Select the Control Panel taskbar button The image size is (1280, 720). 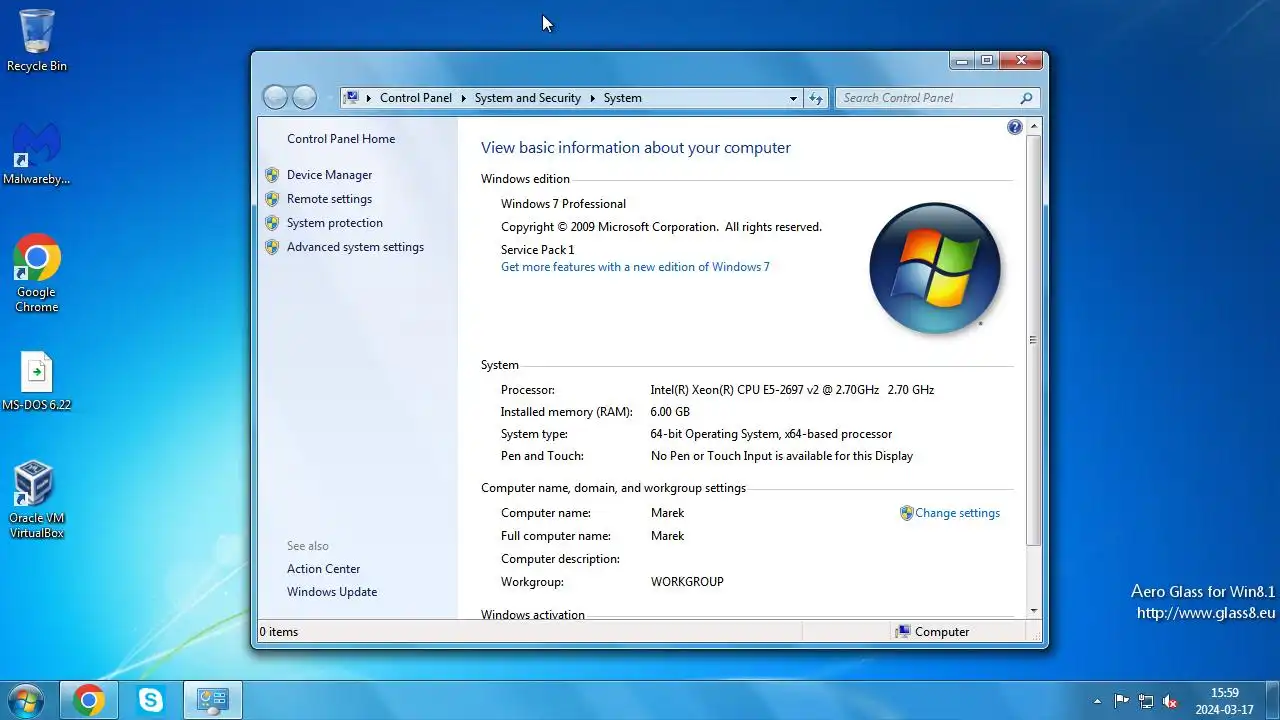[213, 701]
